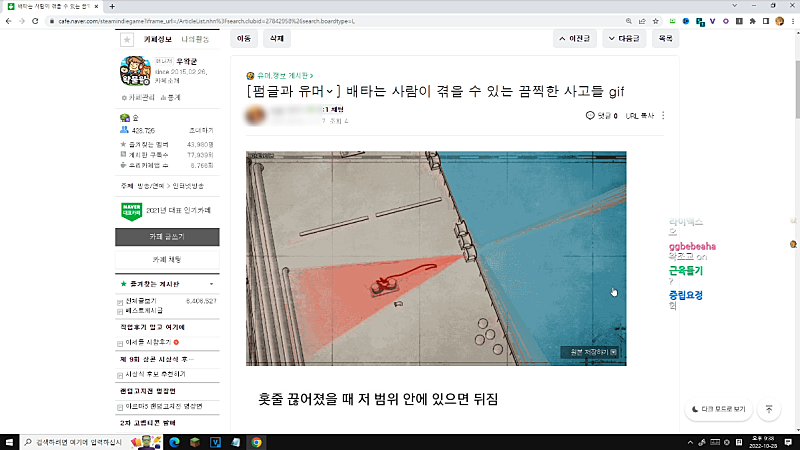Select the 나의활동 tab
The width and height of the screenshot is (800, 450).
tap(195, 39)
